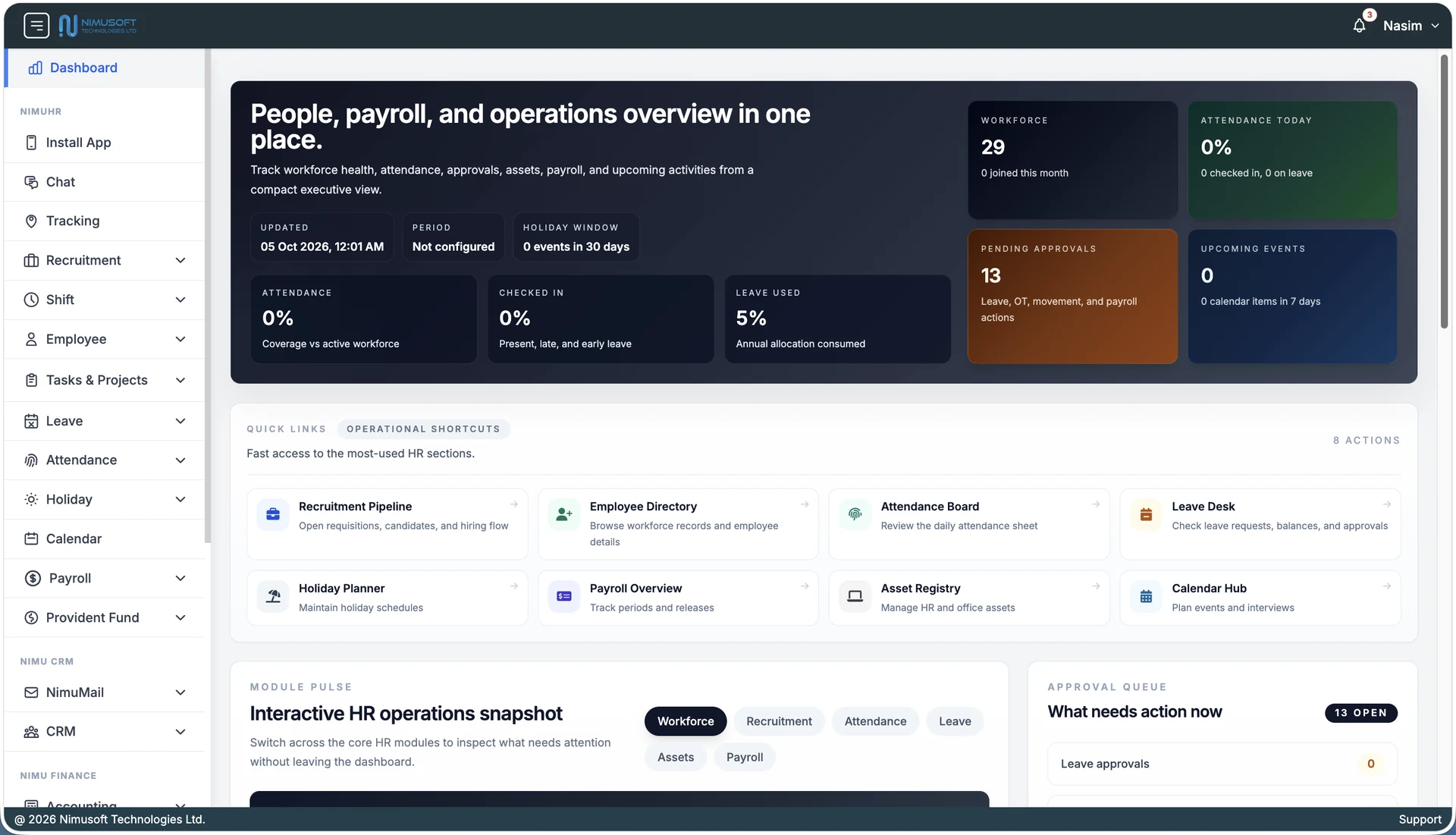Switch to the Leave module tab
Screen dimensions: 1456x835
[955, 721]
